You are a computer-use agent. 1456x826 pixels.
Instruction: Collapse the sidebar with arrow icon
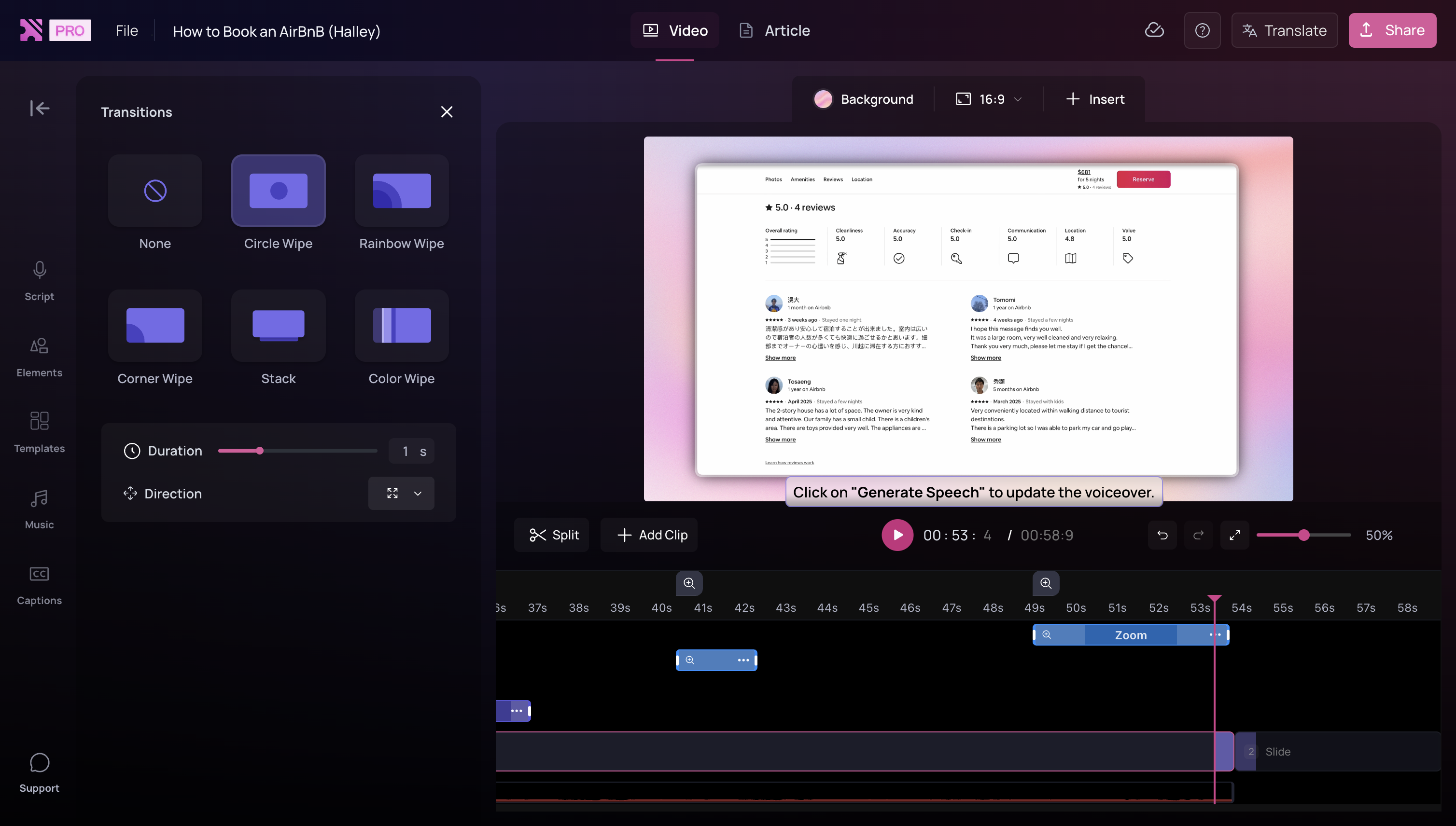pyautogui.click(x=39, y=108)
